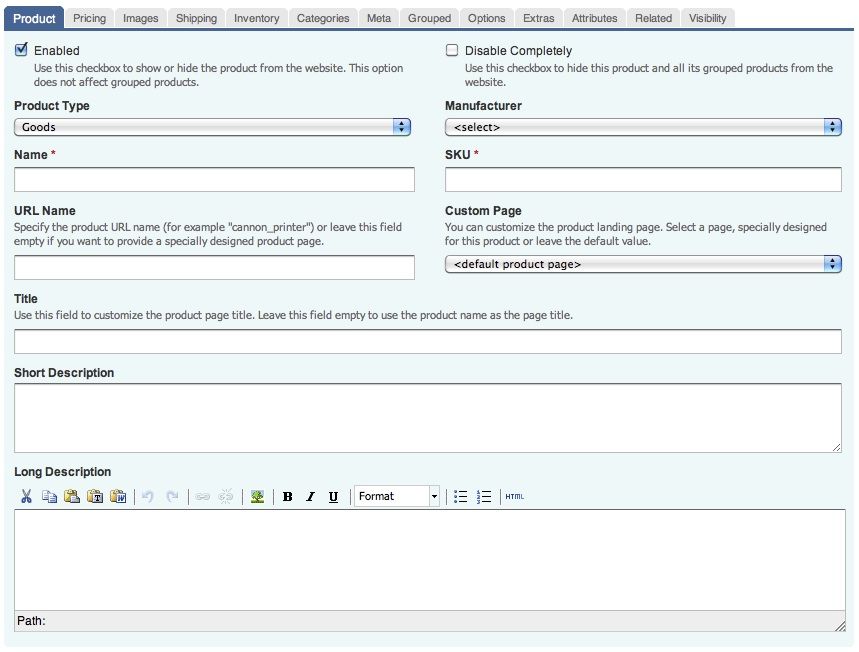
Task: Click the Undo button in the editor toolbar
Action: click(x=147, y=496)
